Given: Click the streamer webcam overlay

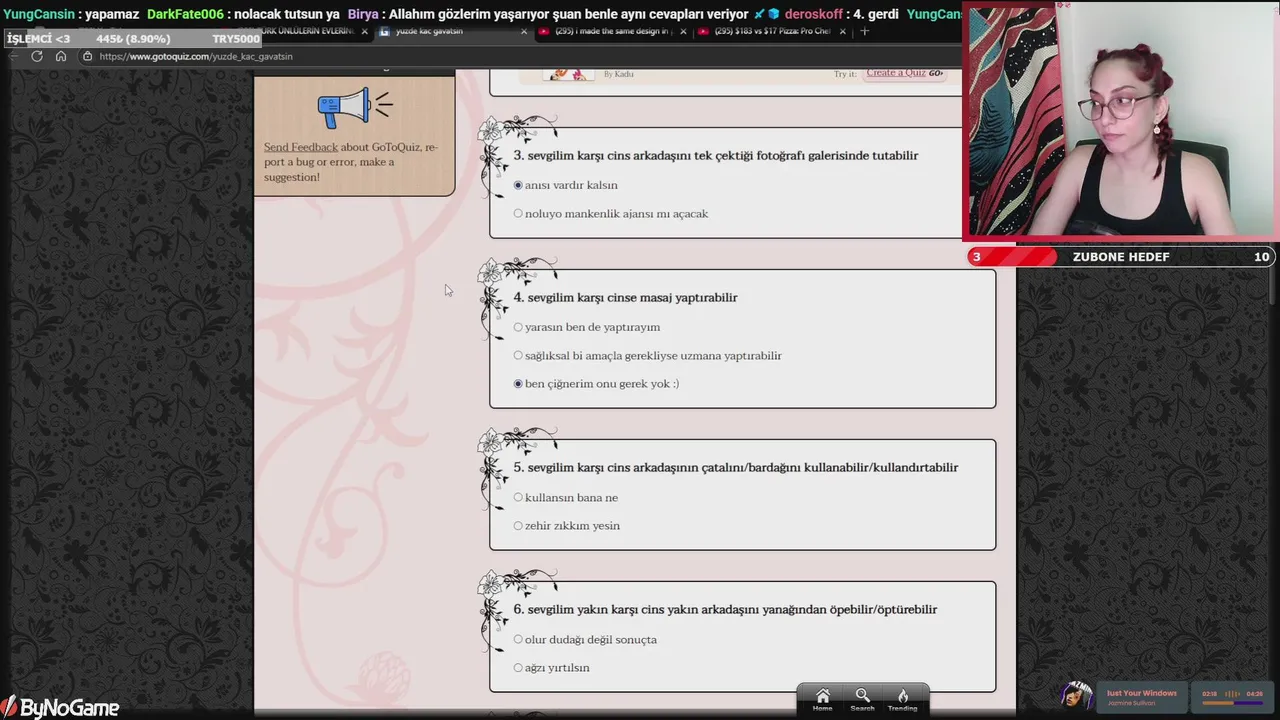Looking at the screenshot, I should (x=1121, y=120).
